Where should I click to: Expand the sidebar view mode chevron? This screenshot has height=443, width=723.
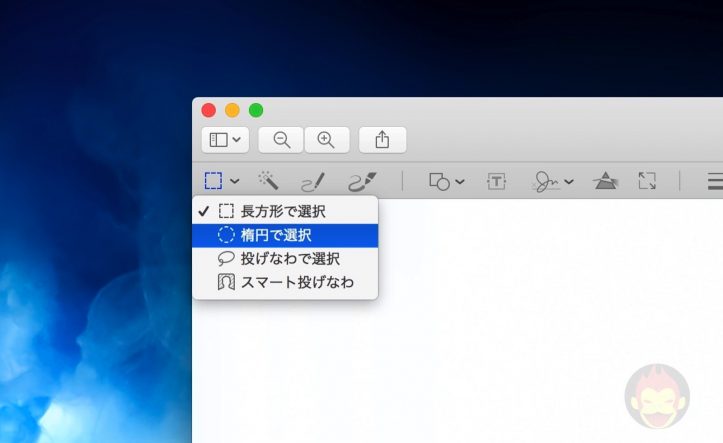click(x=237, y=139)
